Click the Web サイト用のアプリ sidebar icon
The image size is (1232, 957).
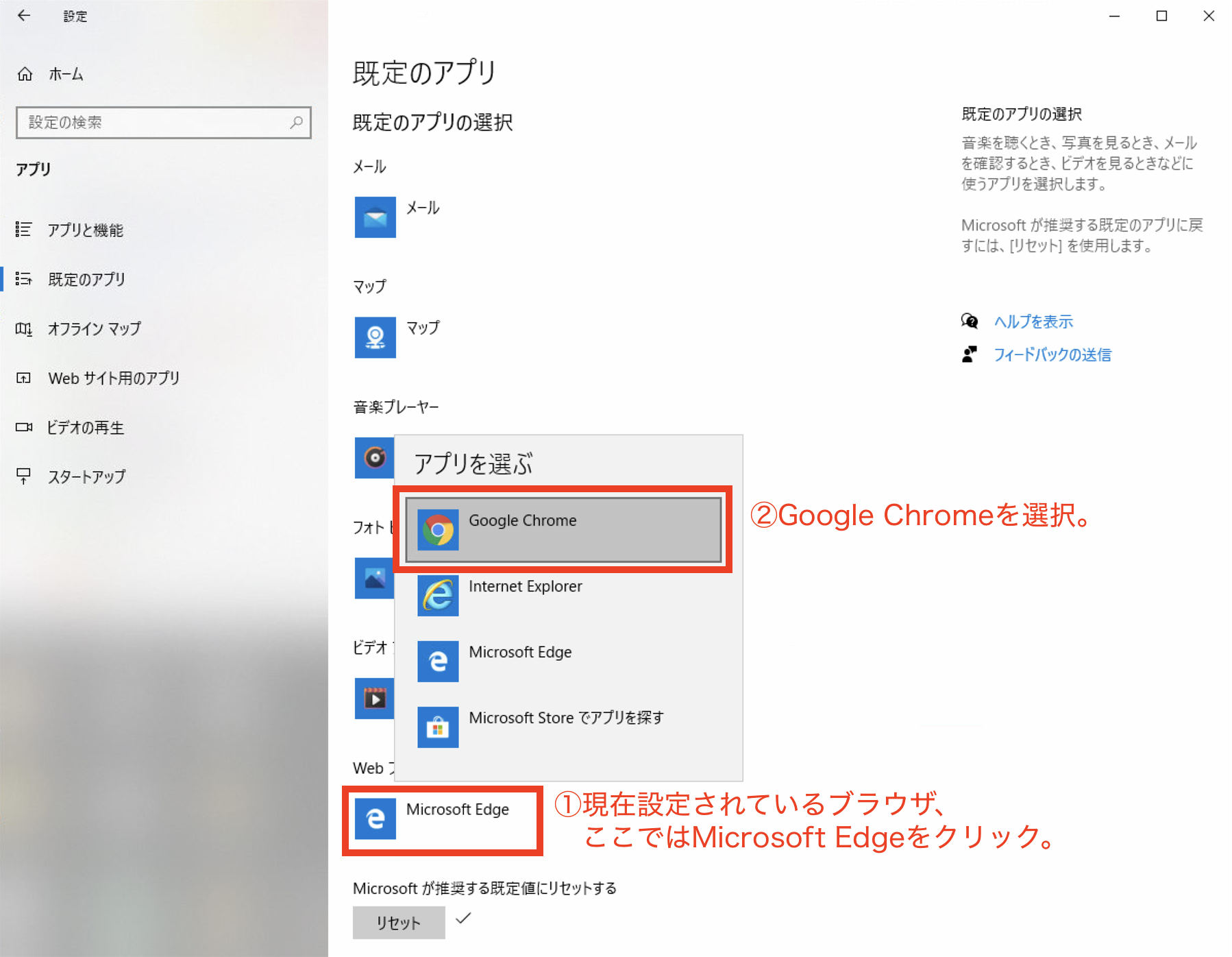click(23, 378)
